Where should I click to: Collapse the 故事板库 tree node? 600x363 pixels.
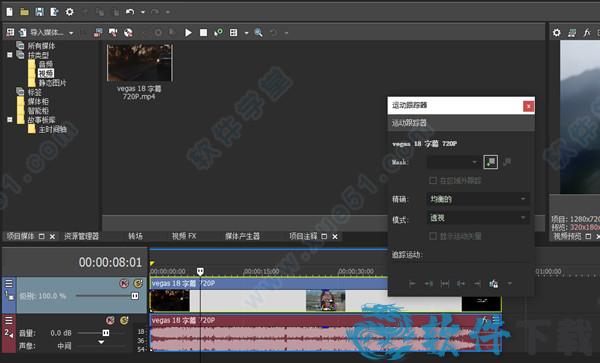click(x=10, y=120)
